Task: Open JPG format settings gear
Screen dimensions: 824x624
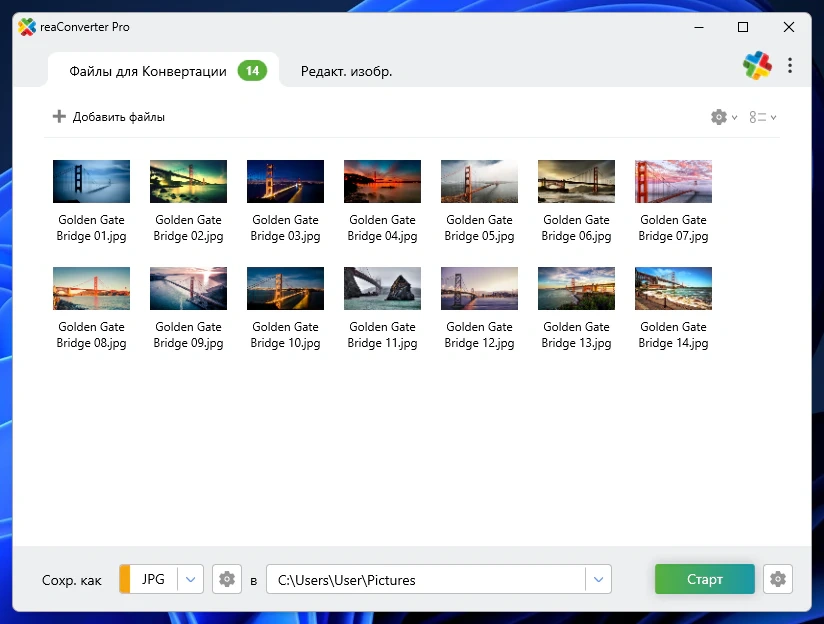Action: coord(227,579)
